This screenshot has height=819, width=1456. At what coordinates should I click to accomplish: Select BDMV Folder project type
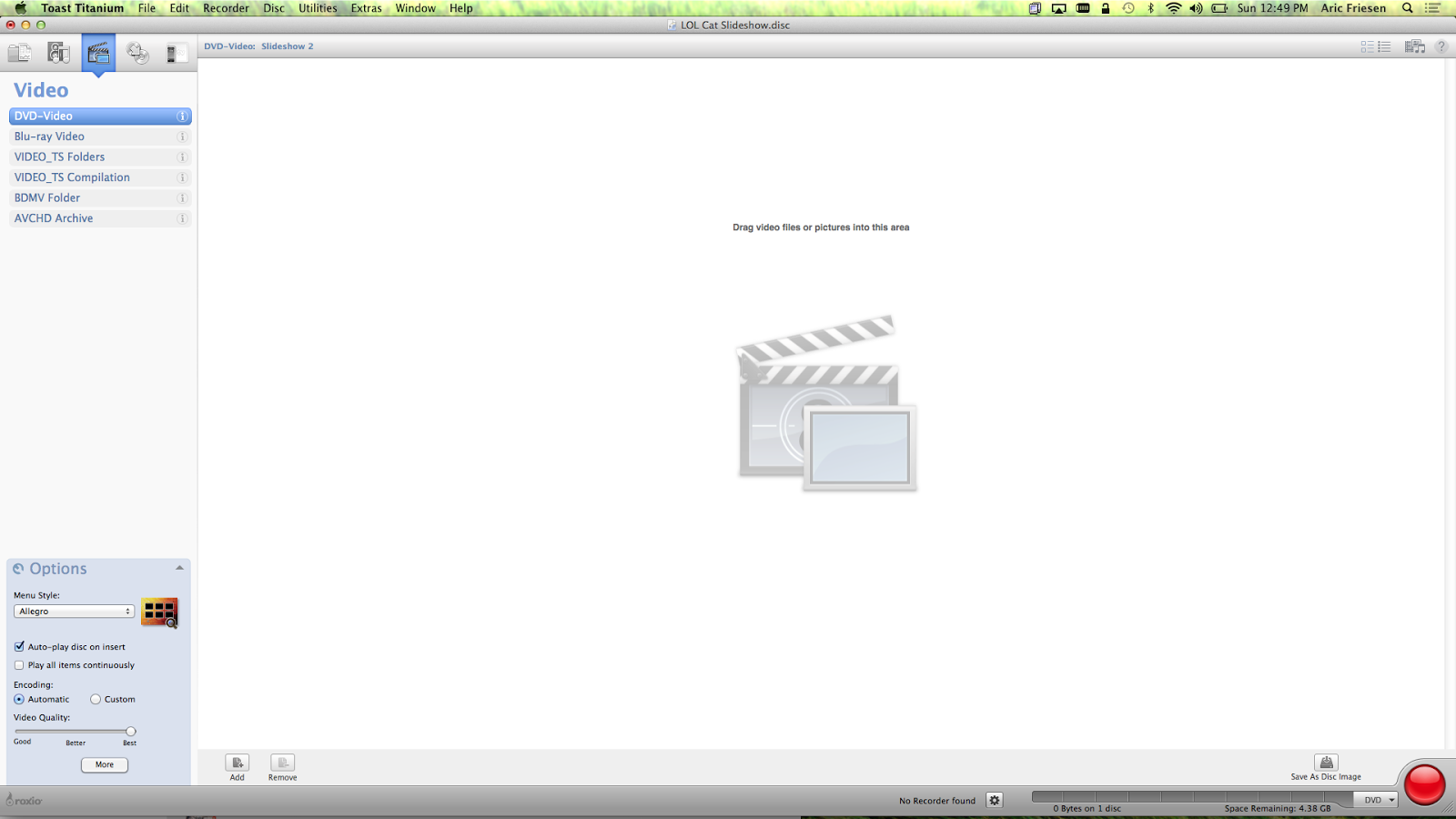pos(100,198)
